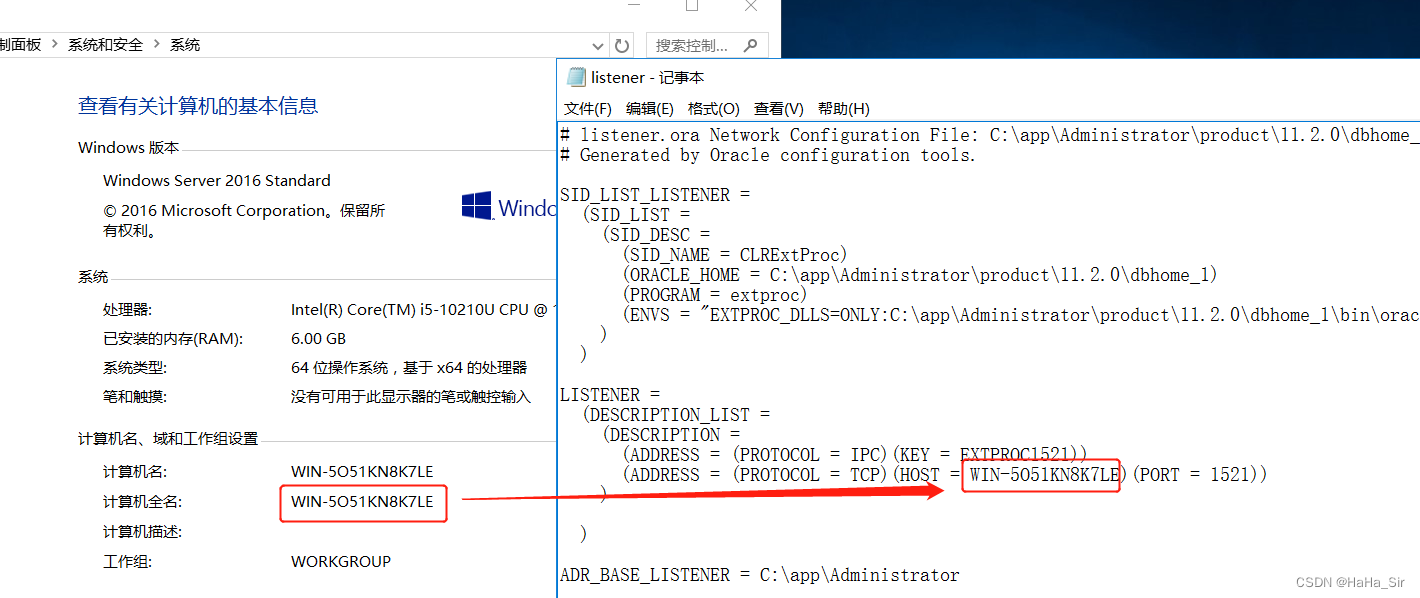Click the LISTENER = line in Notepad
1420x598 pixels.
(x=610, y=395)
